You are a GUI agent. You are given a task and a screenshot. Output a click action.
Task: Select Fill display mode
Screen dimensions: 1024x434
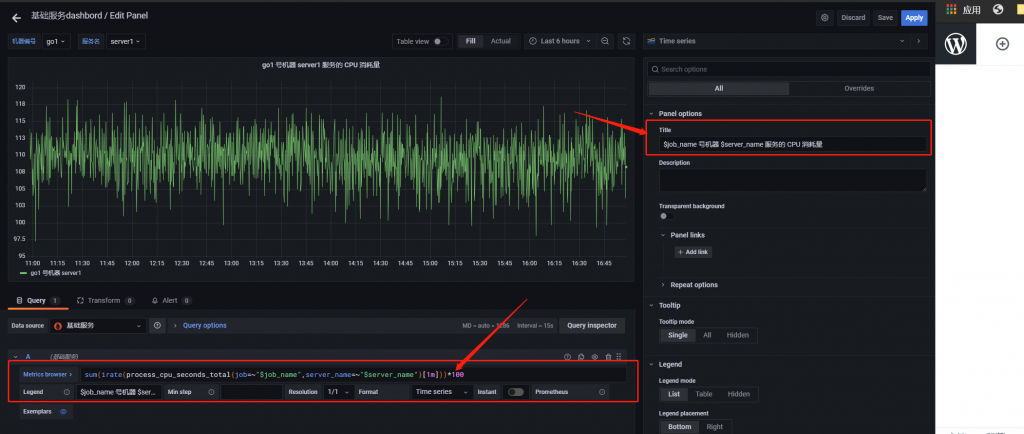click(470, 41)
